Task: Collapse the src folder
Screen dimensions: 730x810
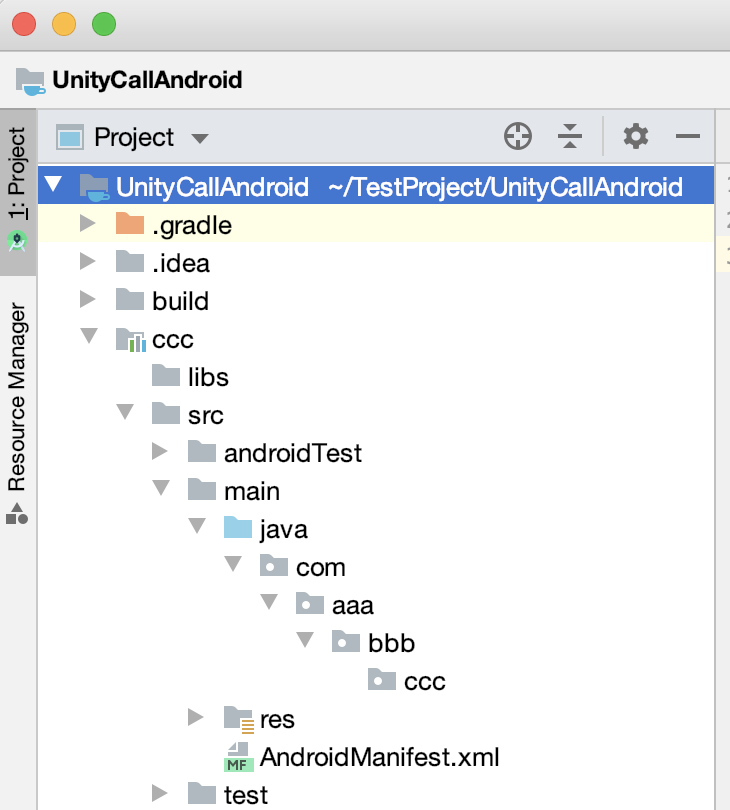Action: 125,412
